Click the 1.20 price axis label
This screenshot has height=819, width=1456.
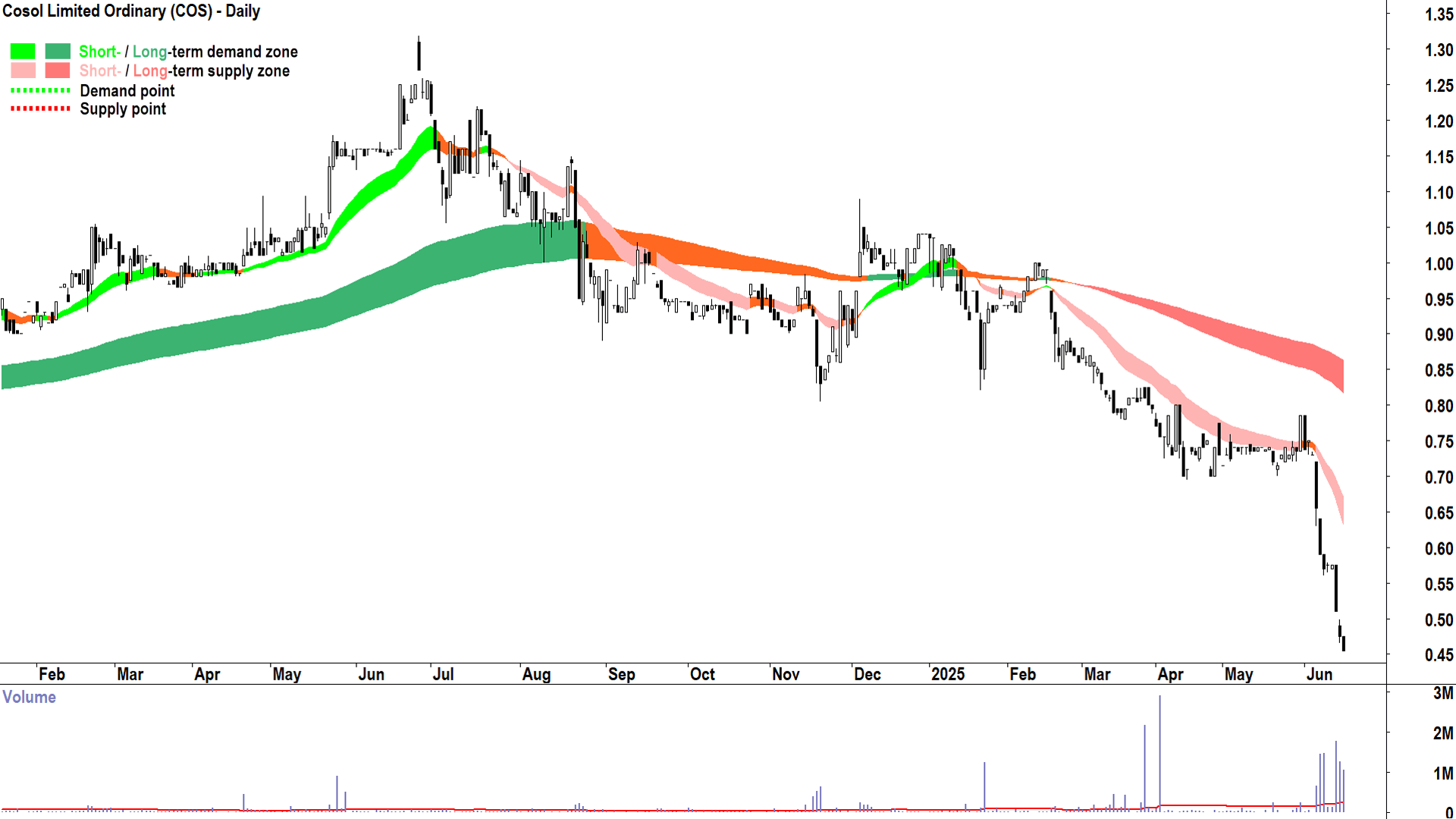tap(1439, 121)
